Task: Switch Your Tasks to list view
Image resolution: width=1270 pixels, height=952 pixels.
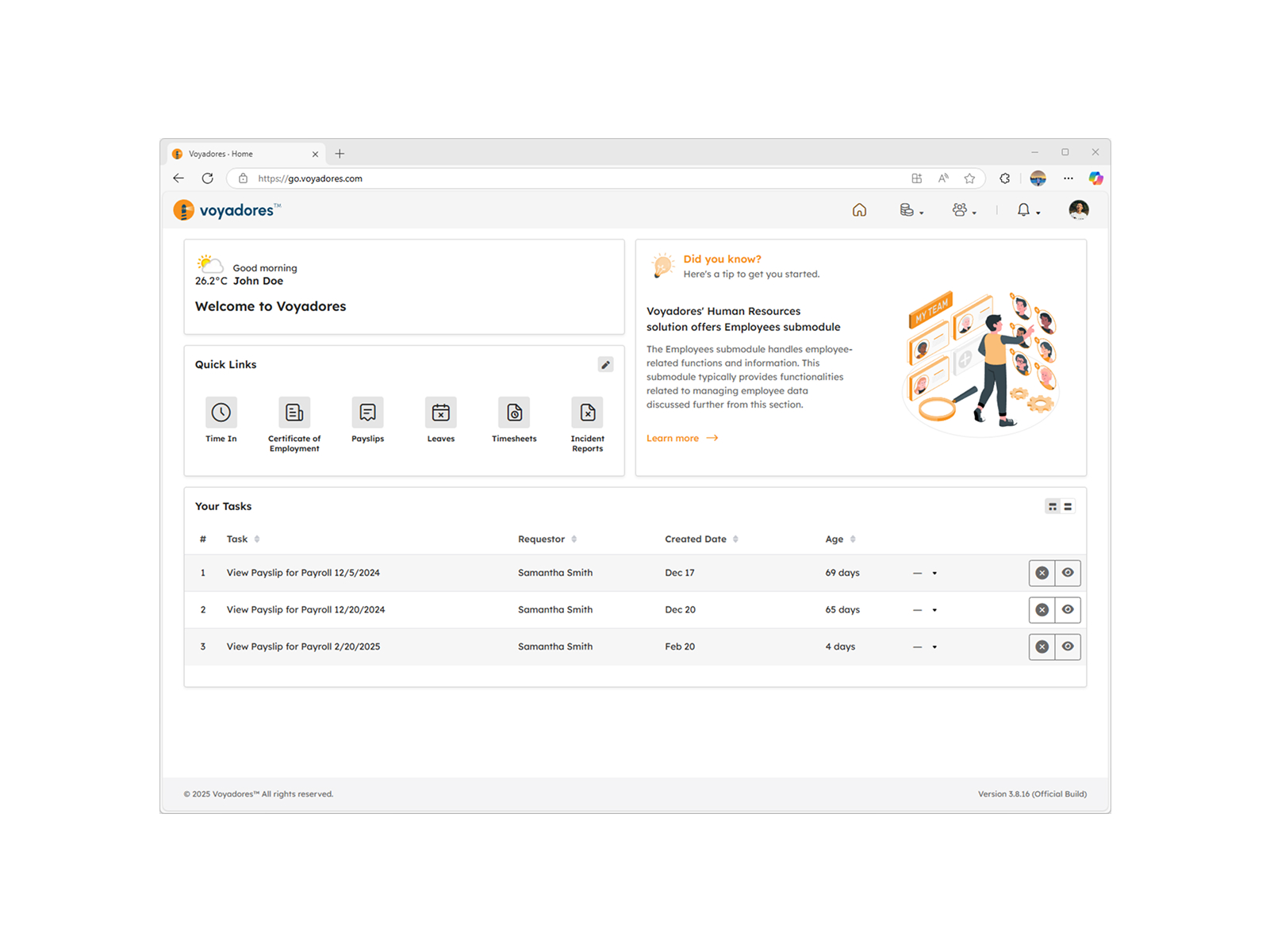Action: click(1068, 507)
